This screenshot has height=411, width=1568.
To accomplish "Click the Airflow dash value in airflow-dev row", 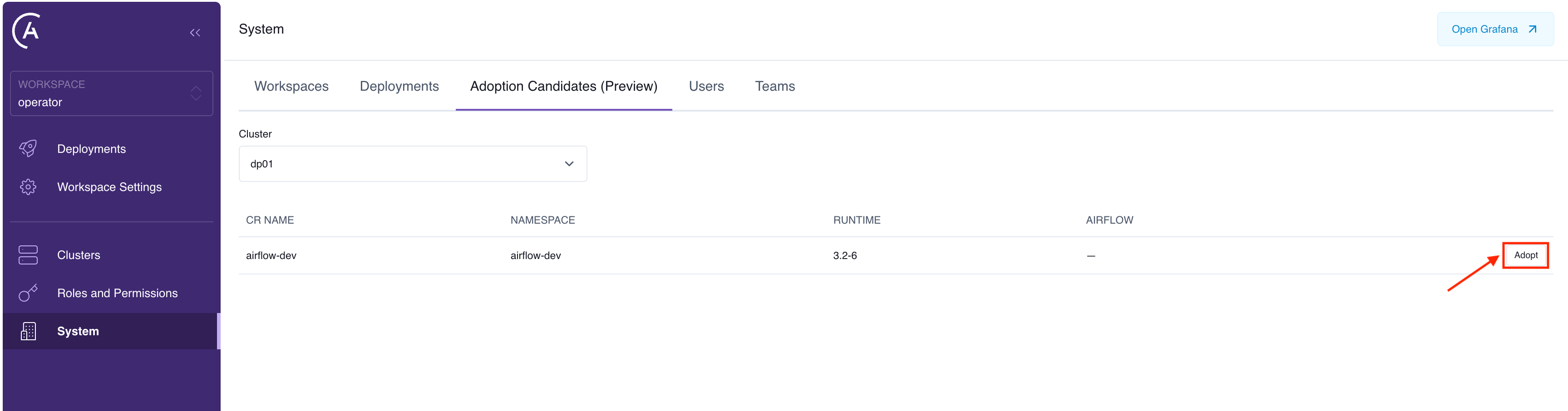I will coord(1091,256).
